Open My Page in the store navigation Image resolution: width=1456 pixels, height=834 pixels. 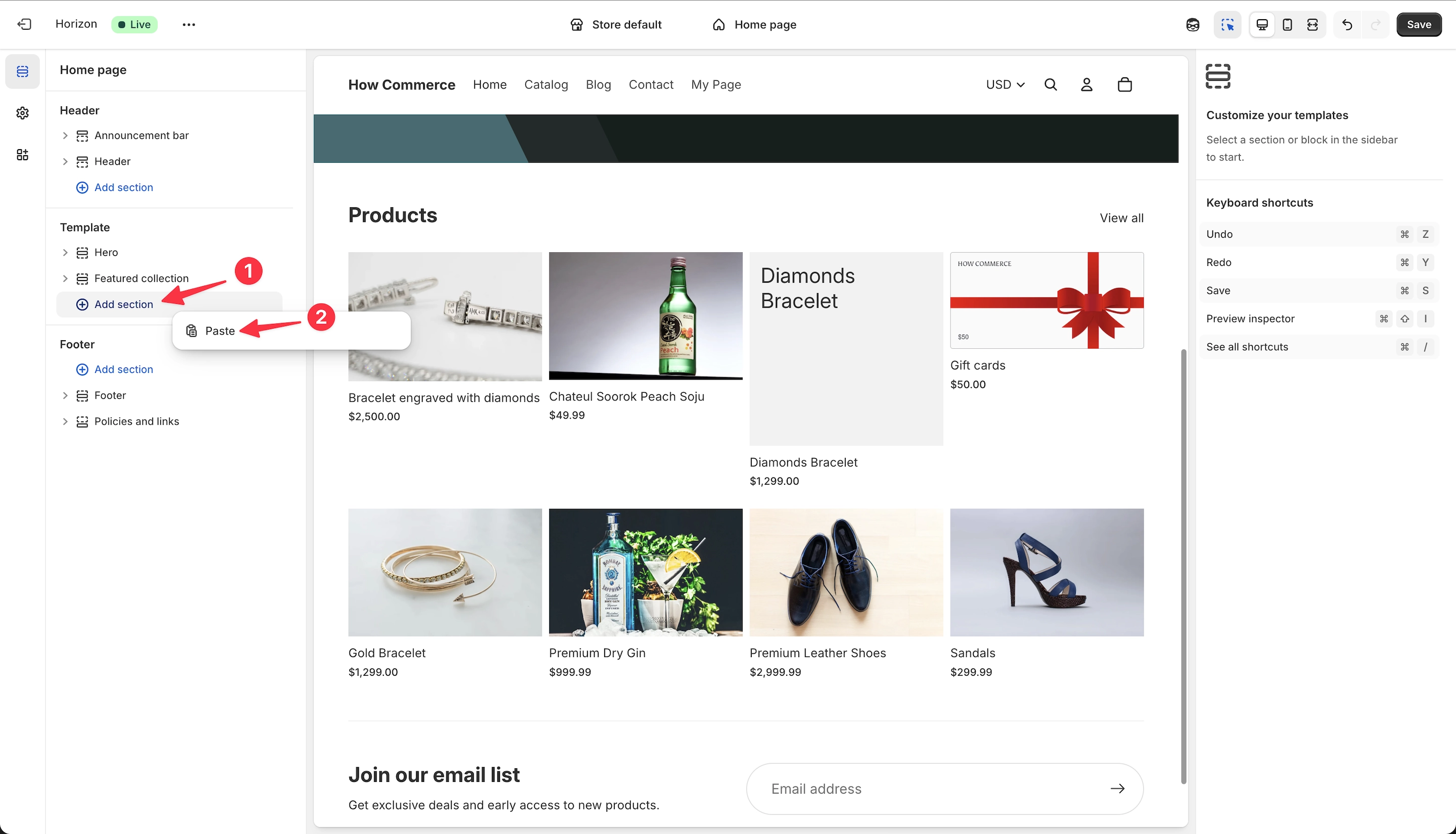[x=715, y=85]
